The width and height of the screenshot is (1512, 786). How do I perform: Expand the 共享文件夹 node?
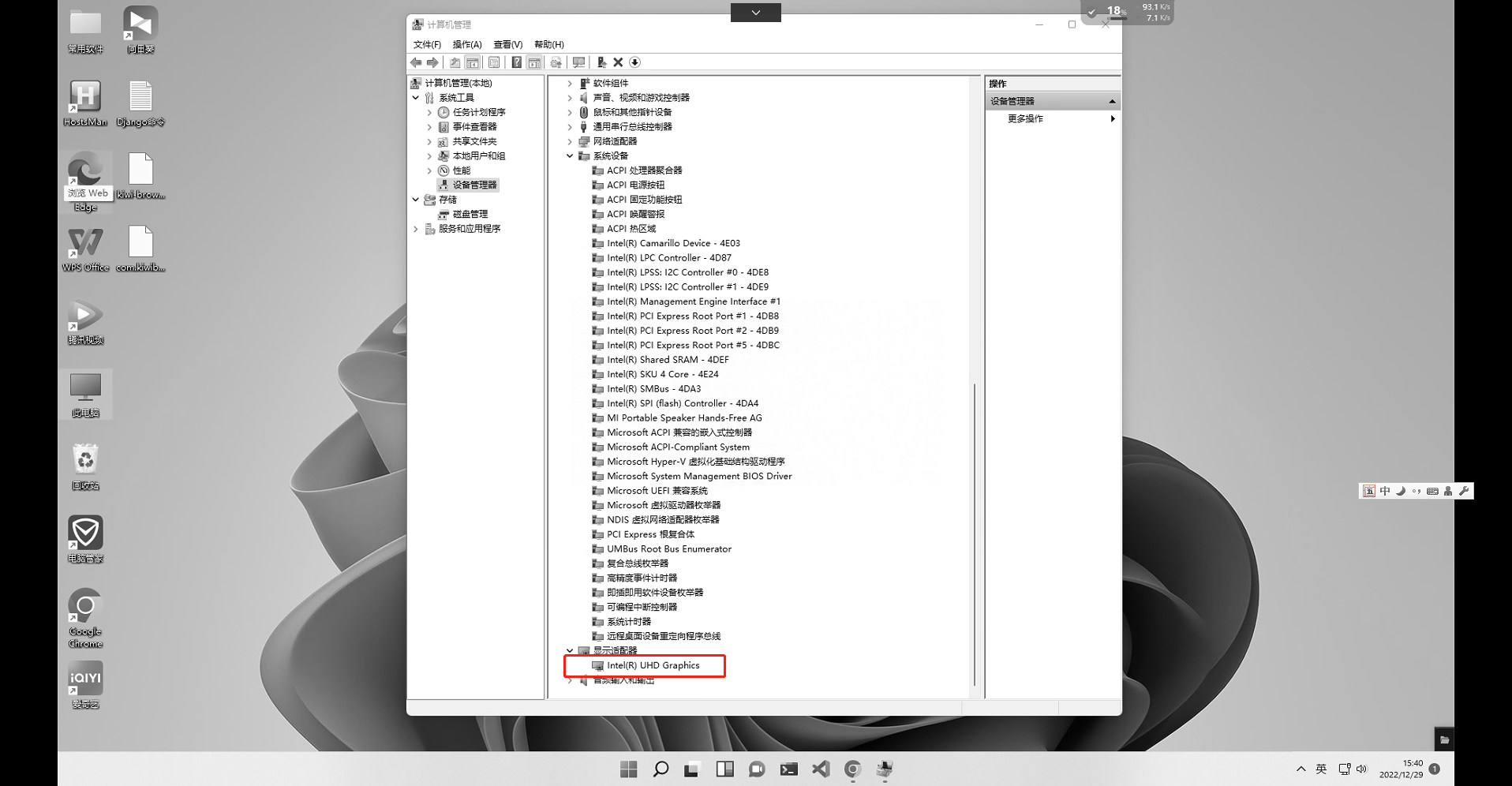coord(429,142)
